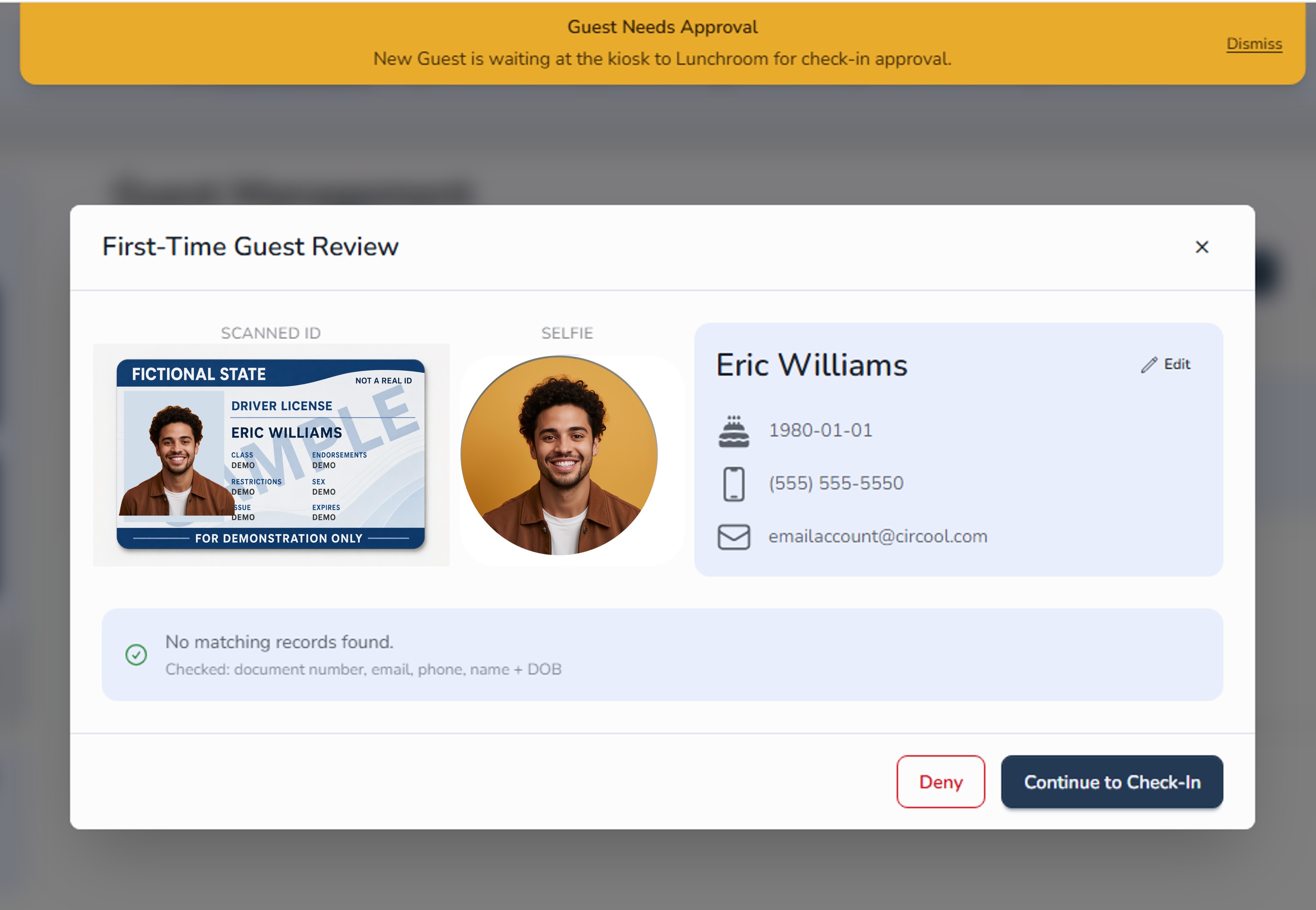Select phone number (555) 555-5550
This screenshot has height=910, width=1316.
tap(836, 484)
